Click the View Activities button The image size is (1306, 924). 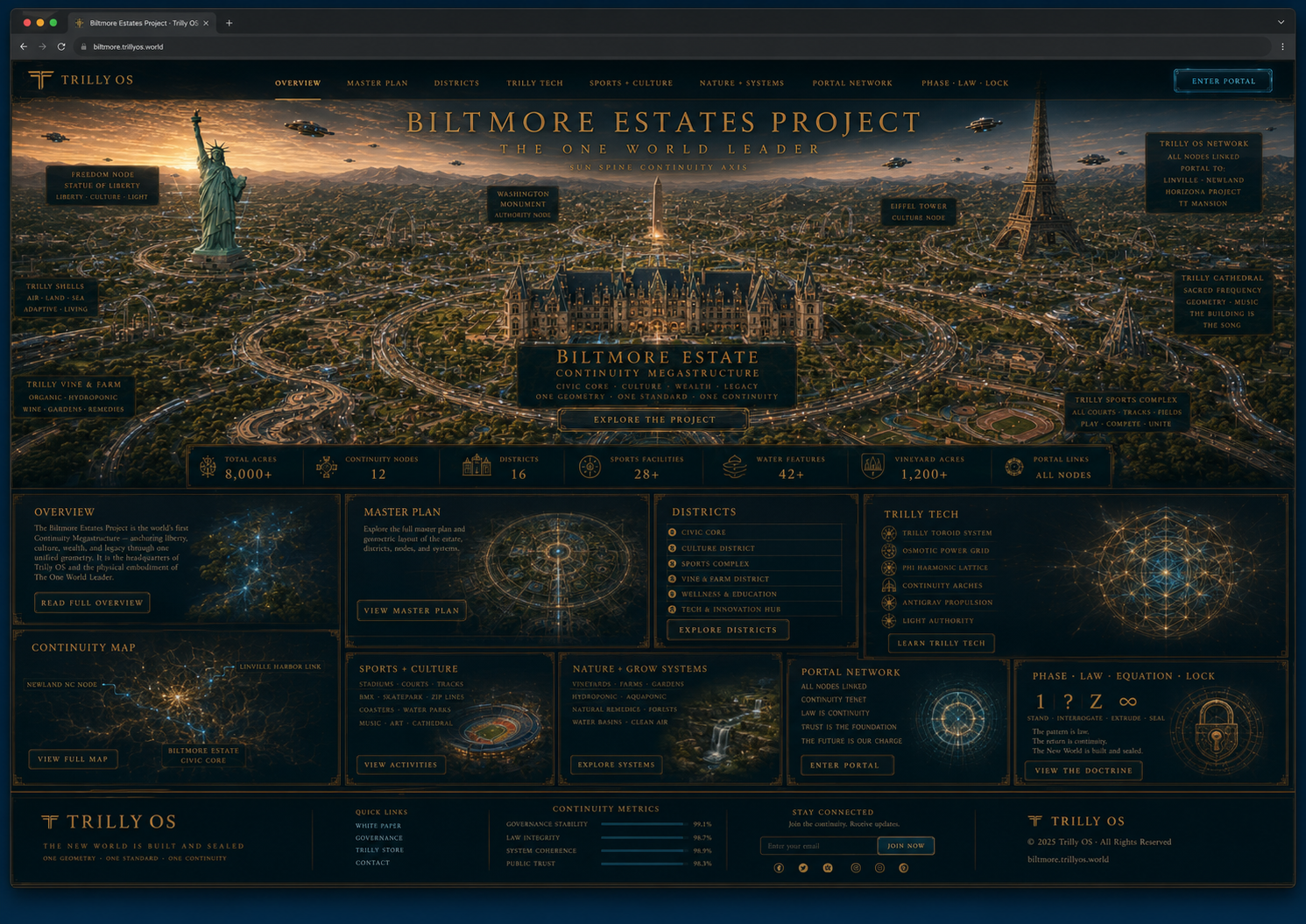[401, 765]
